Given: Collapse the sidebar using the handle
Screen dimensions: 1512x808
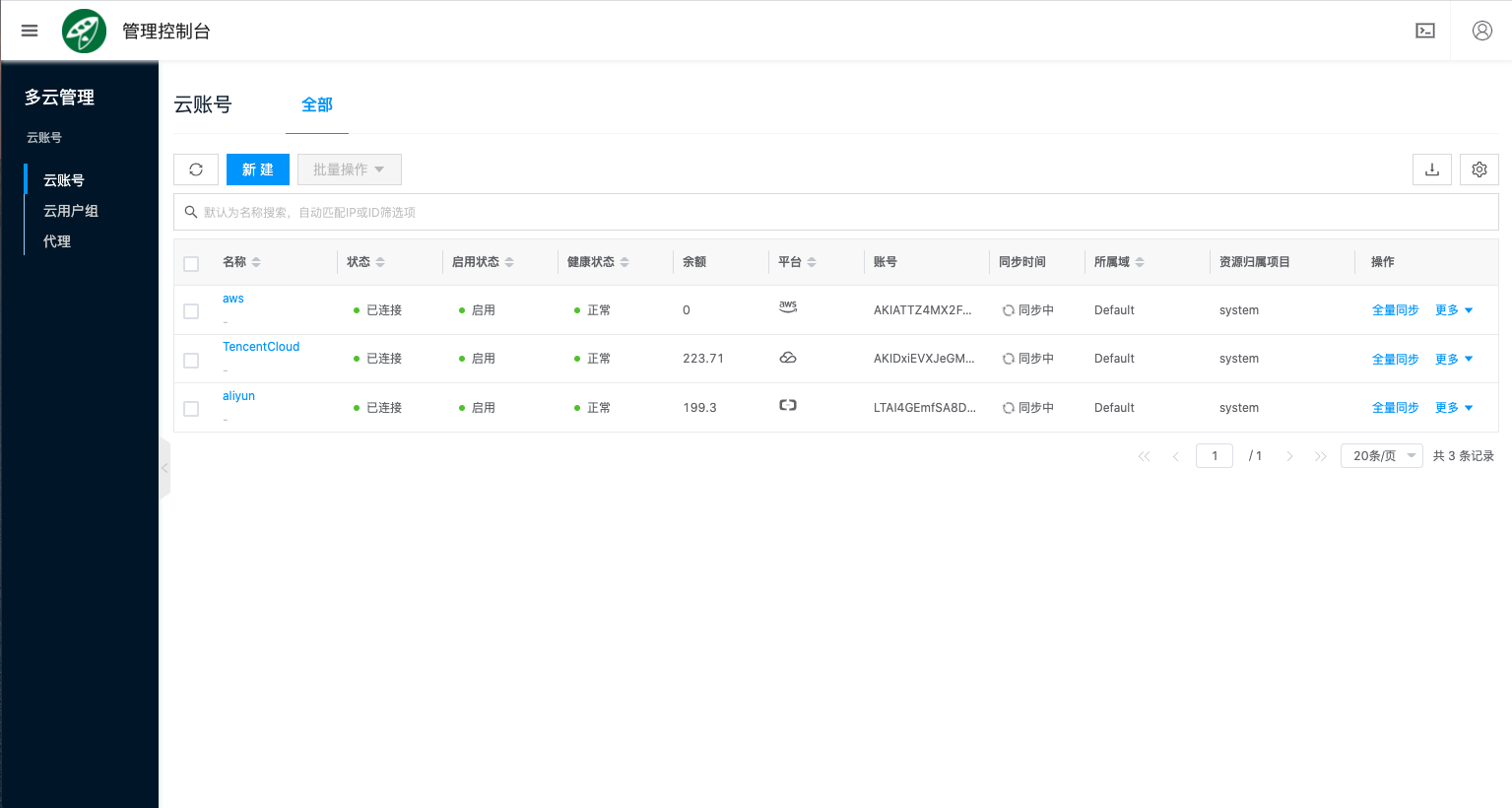Looking at the screenshot, I should [x=164, y=468].
